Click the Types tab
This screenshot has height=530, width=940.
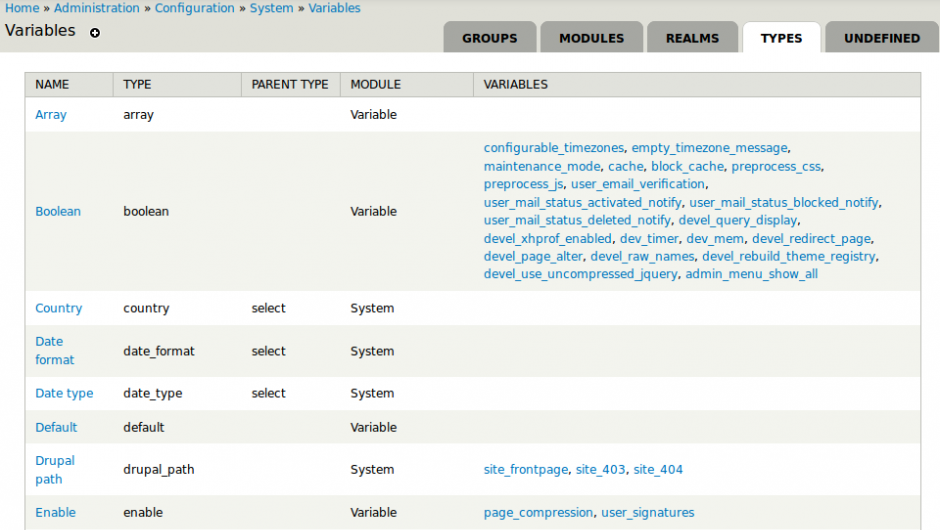tap(781, 38)
